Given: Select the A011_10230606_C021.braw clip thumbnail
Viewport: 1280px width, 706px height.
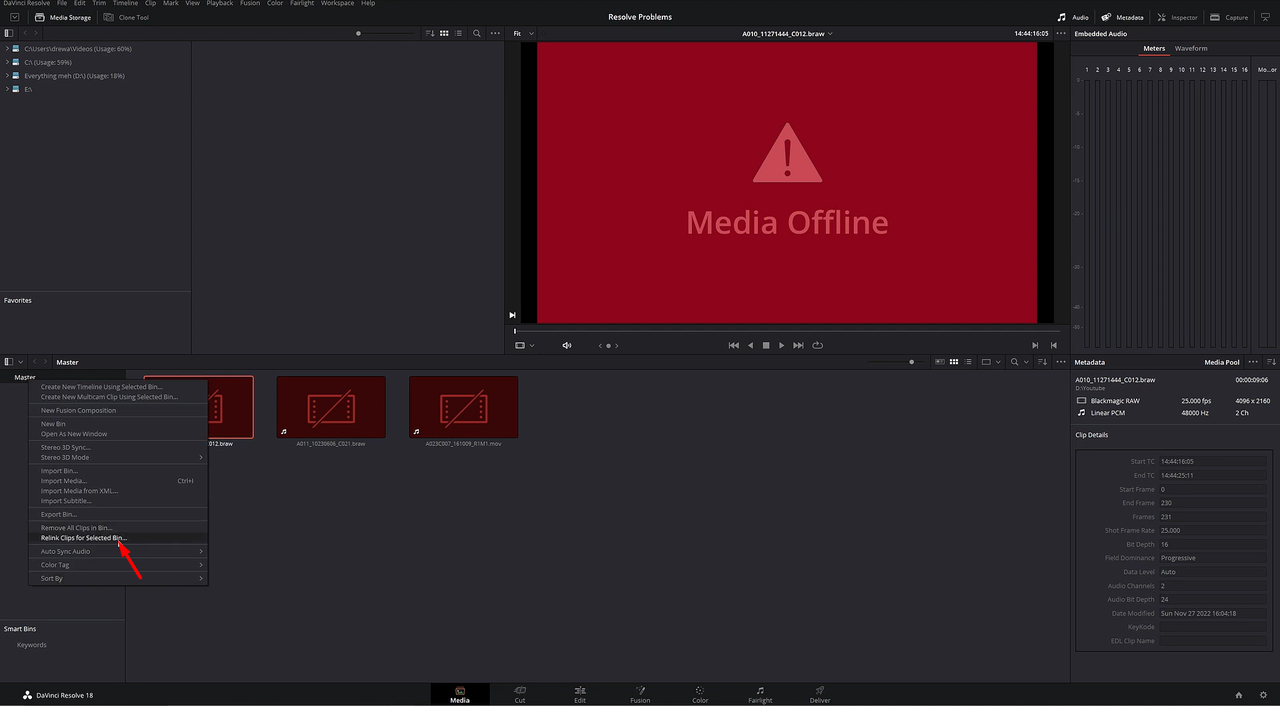Looking at the screenshot, I should 331,407.
